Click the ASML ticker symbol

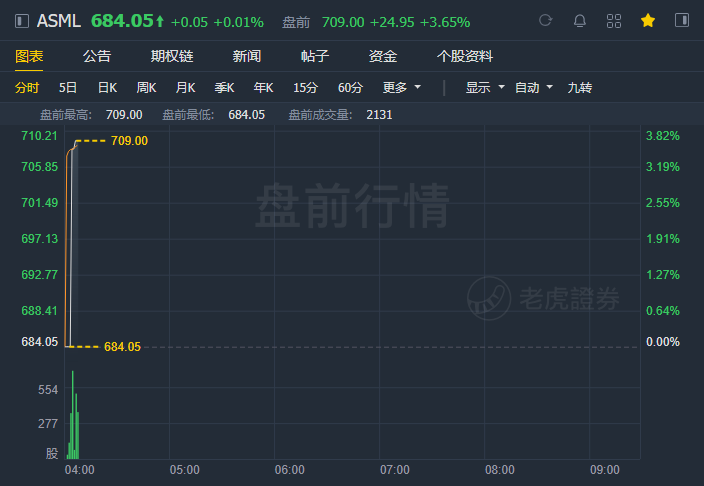tap(59, 21)
